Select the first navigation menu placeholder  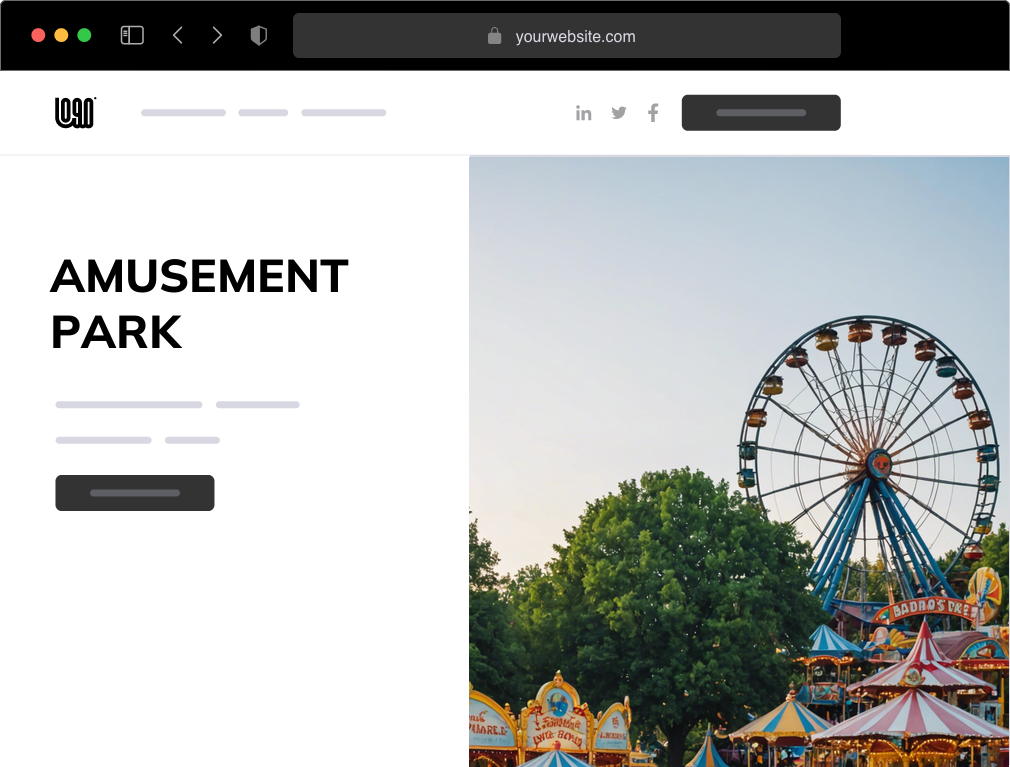click(183, 113)
